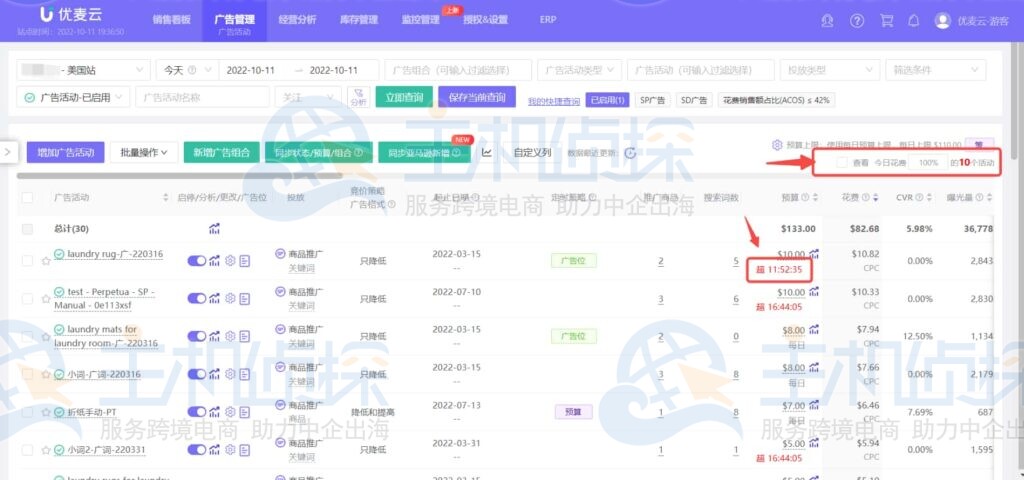Click the 100% spend percentage field
The height and width of the screenshot is (480, 1024).
coord(929,163)
